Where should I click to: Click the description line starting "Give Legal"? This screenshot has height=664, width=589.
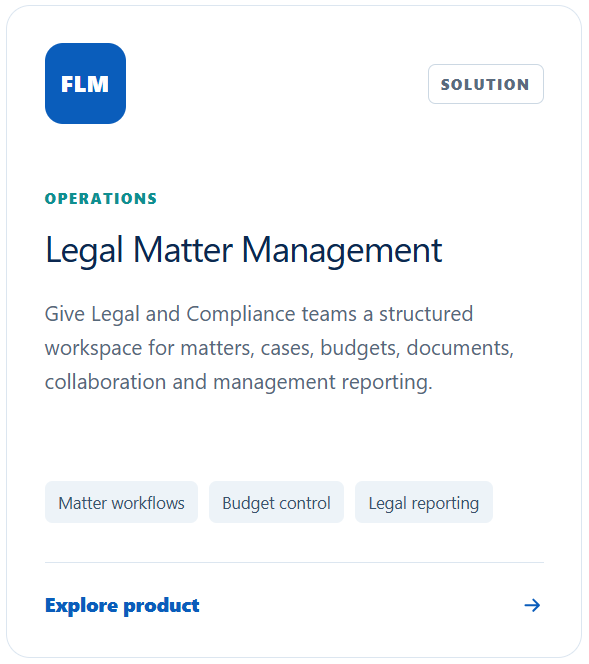[x=259, y=315]
